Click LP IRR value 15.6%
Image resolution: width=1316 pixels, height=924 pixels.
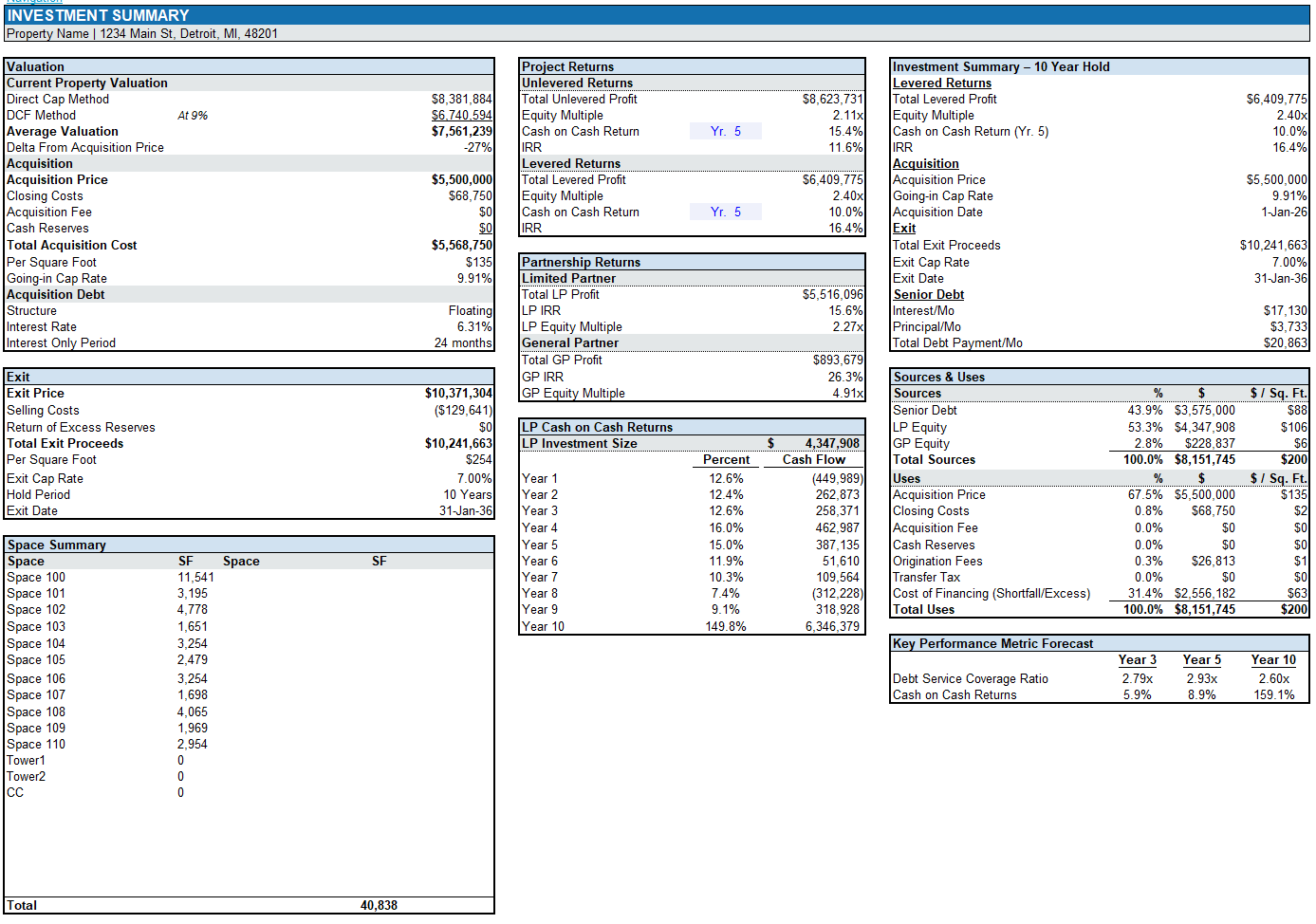(845, 310)
